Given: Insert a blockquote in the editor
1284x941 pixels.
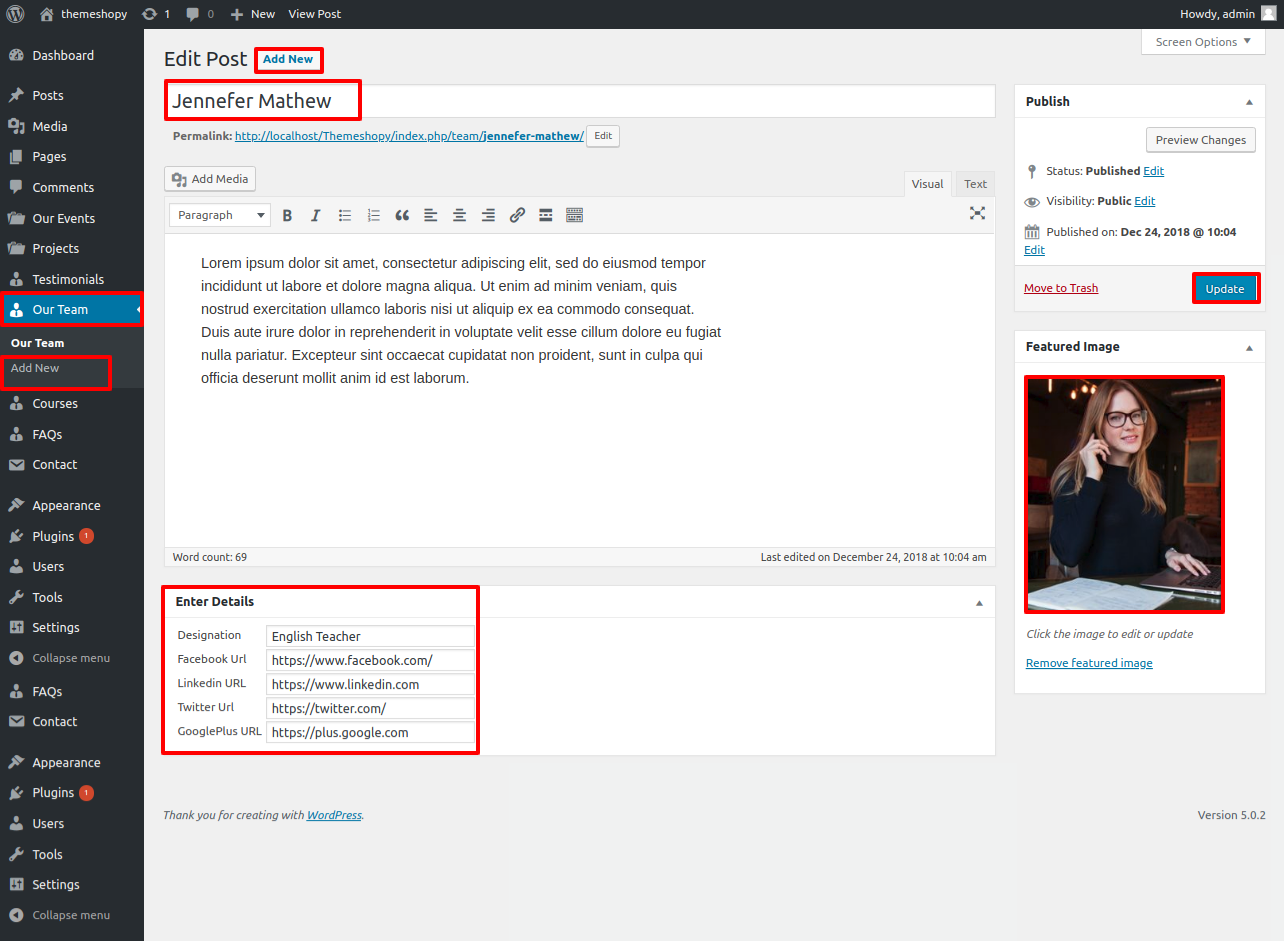Looking at the screenshot, I should pos(402,215).
